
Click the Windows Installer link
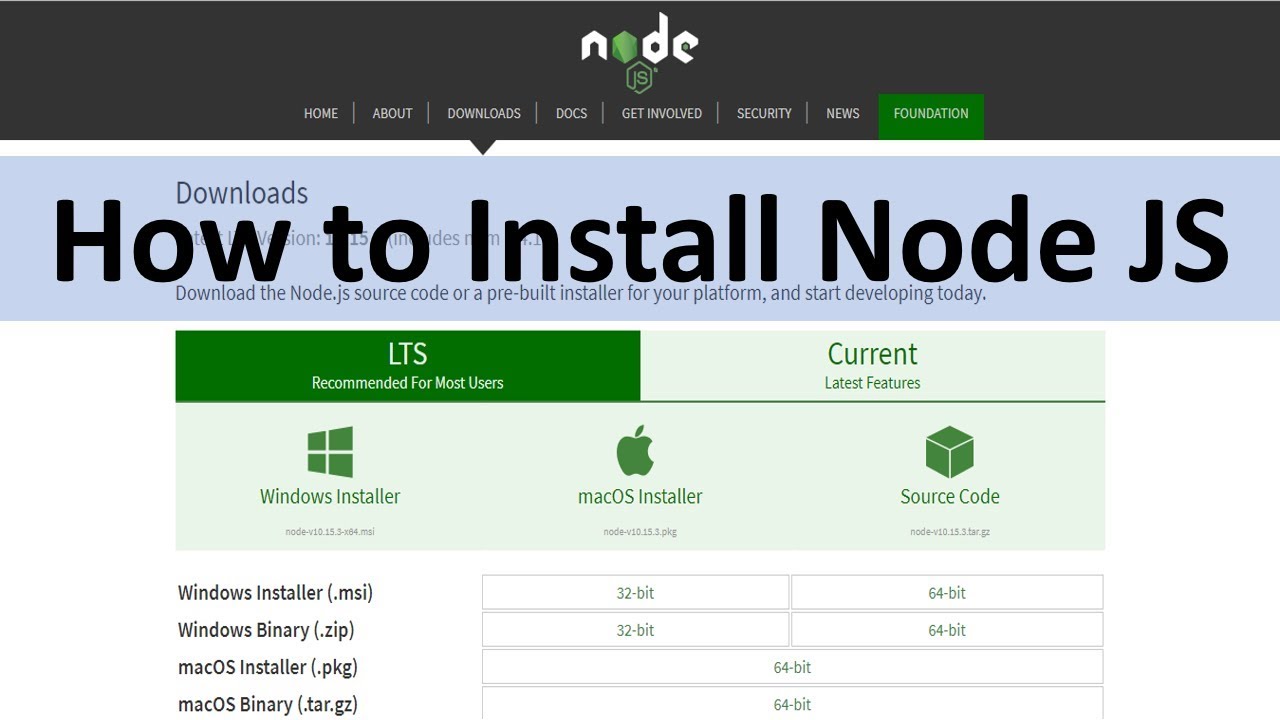coord(330,496)
